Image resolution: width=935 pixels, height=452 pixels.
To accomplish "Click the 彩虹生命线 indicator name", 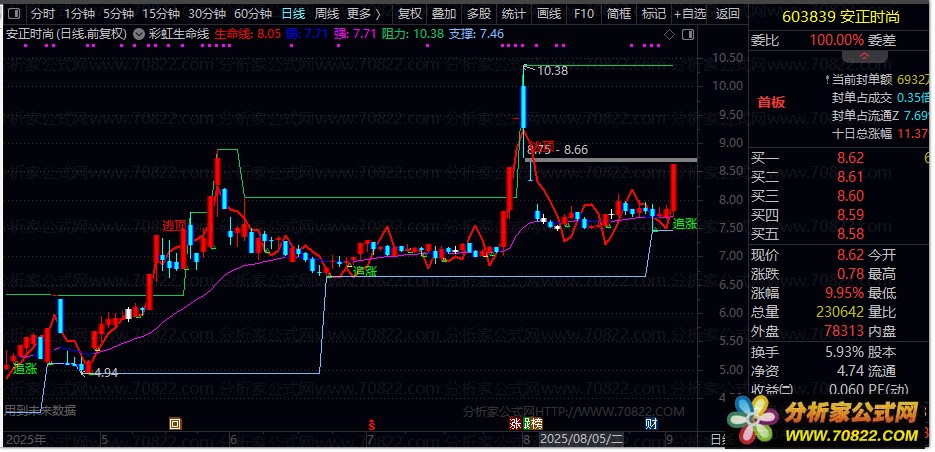I will [x=177, y=34].
